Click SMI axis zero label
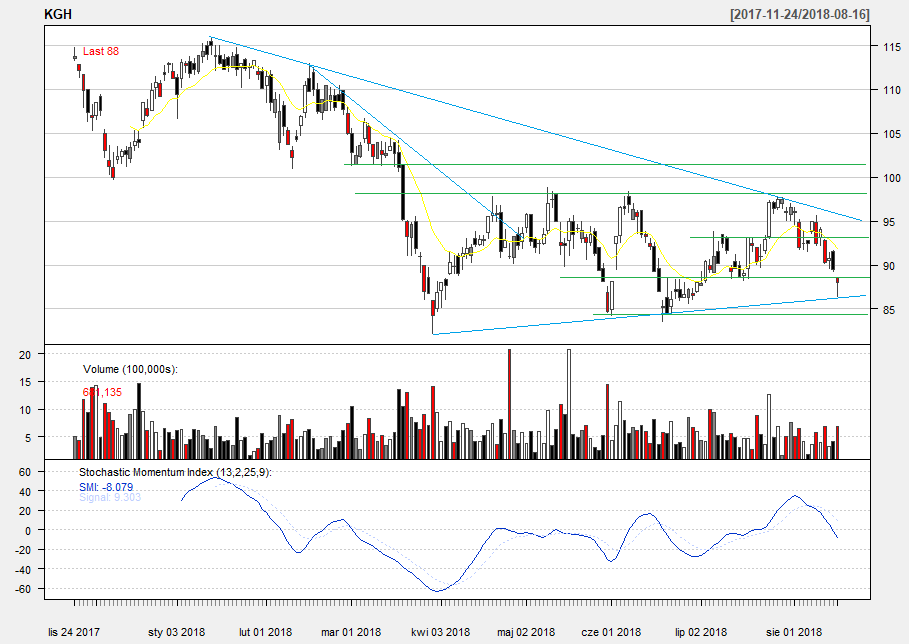Viewport: 909px width, 644px height. click(x=27, y=531)
